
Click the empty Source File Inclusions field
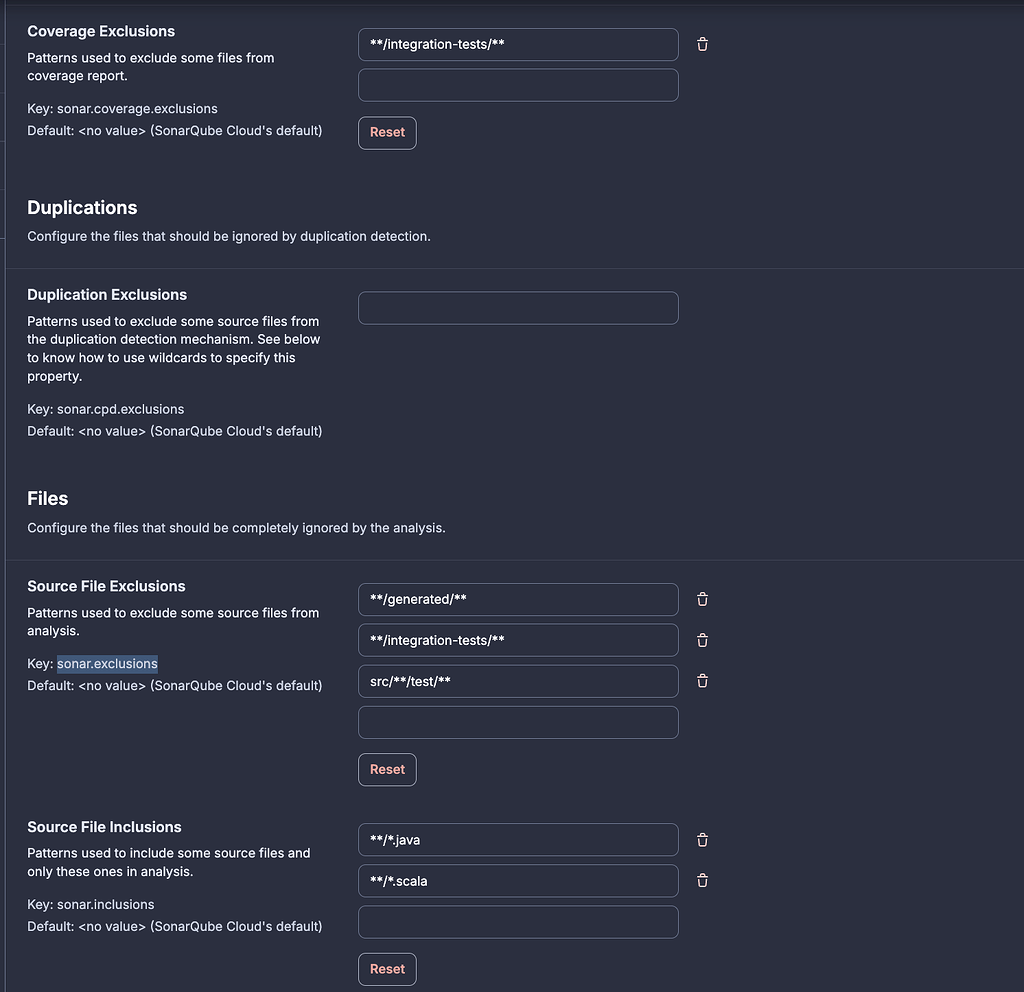(x=518, y=921)
